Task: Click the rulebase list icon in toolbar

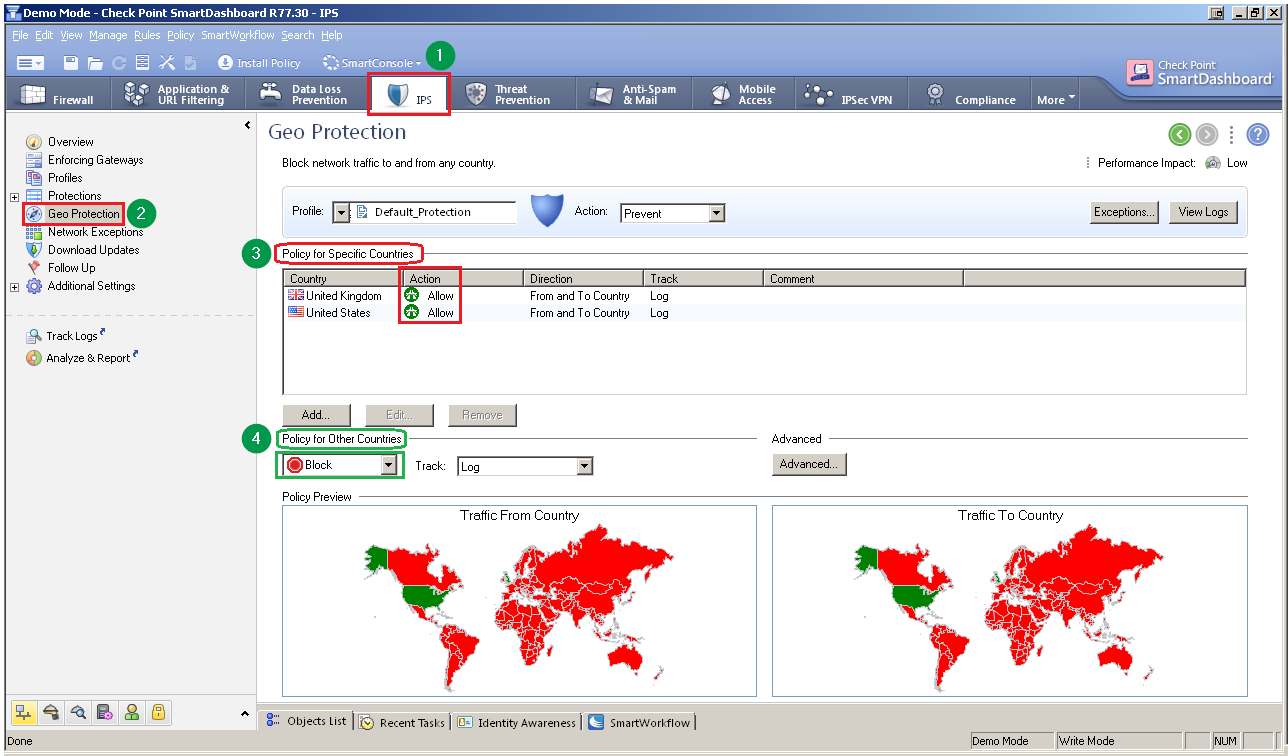Action: click(x=143, y=63)
